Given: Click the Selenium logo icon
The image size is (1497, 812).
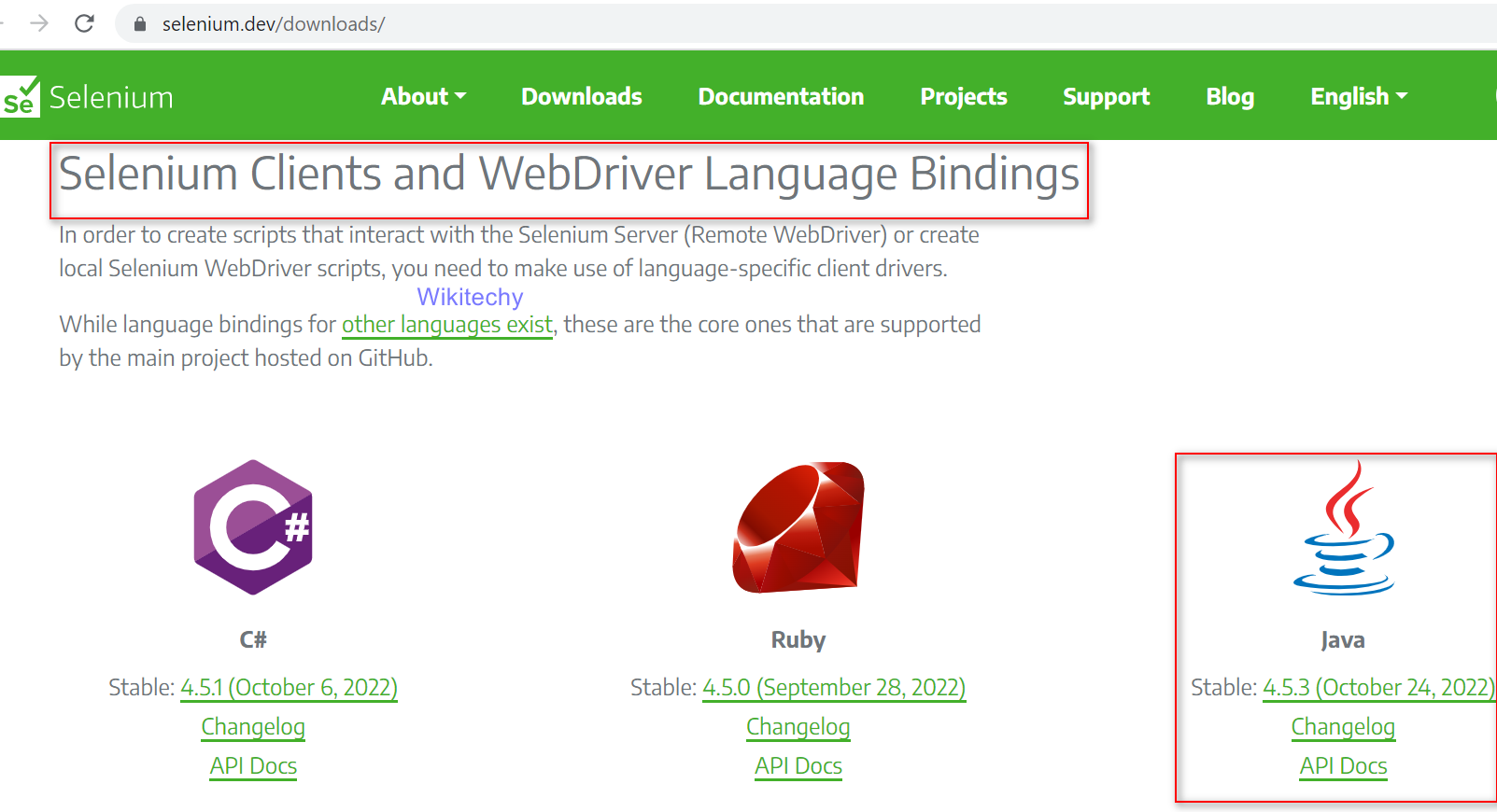Looking at the screenshot, I should click(21, 97).
